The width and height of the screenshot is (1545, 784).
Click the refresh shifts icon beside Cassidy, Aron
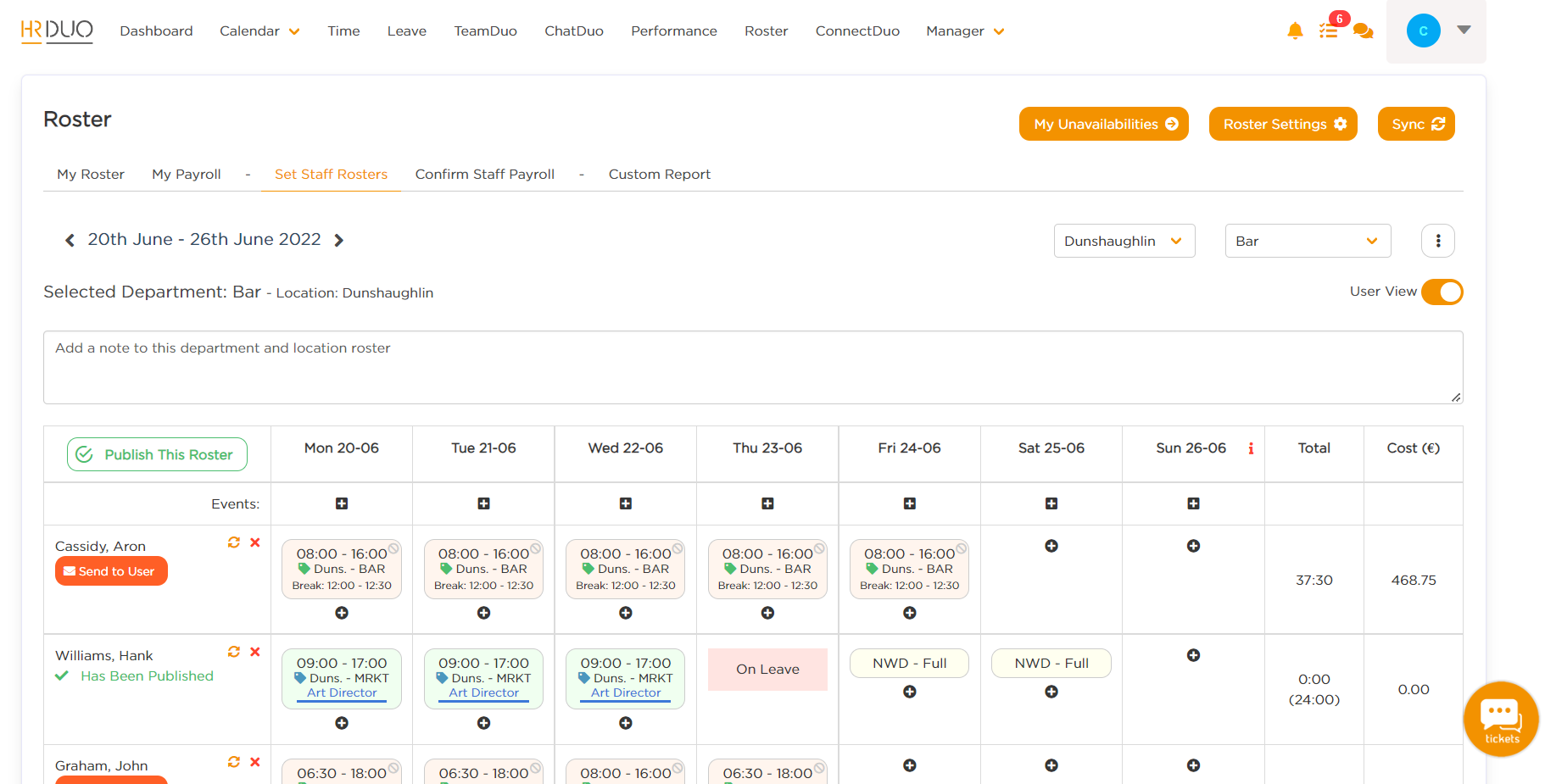pos(233,542)
